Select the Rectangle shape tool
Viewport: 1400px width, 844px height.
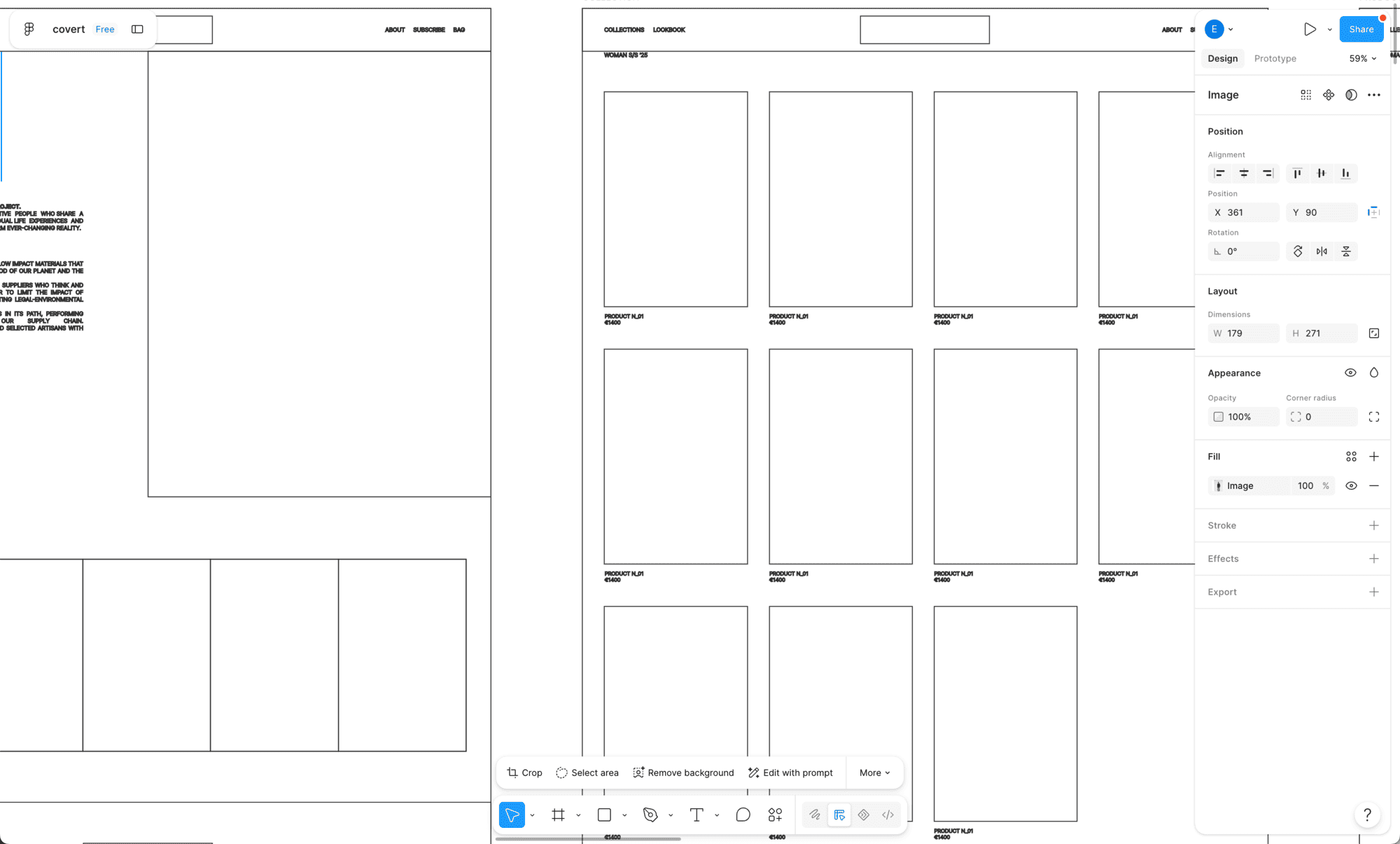(x=604, y=815)
